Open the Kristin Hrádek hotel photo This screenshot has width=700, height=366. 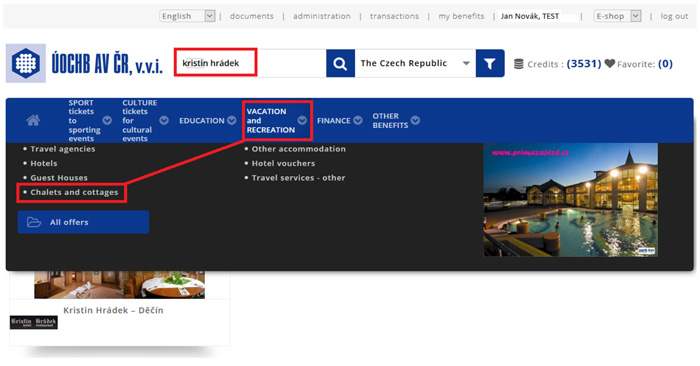tap(120, 285)
